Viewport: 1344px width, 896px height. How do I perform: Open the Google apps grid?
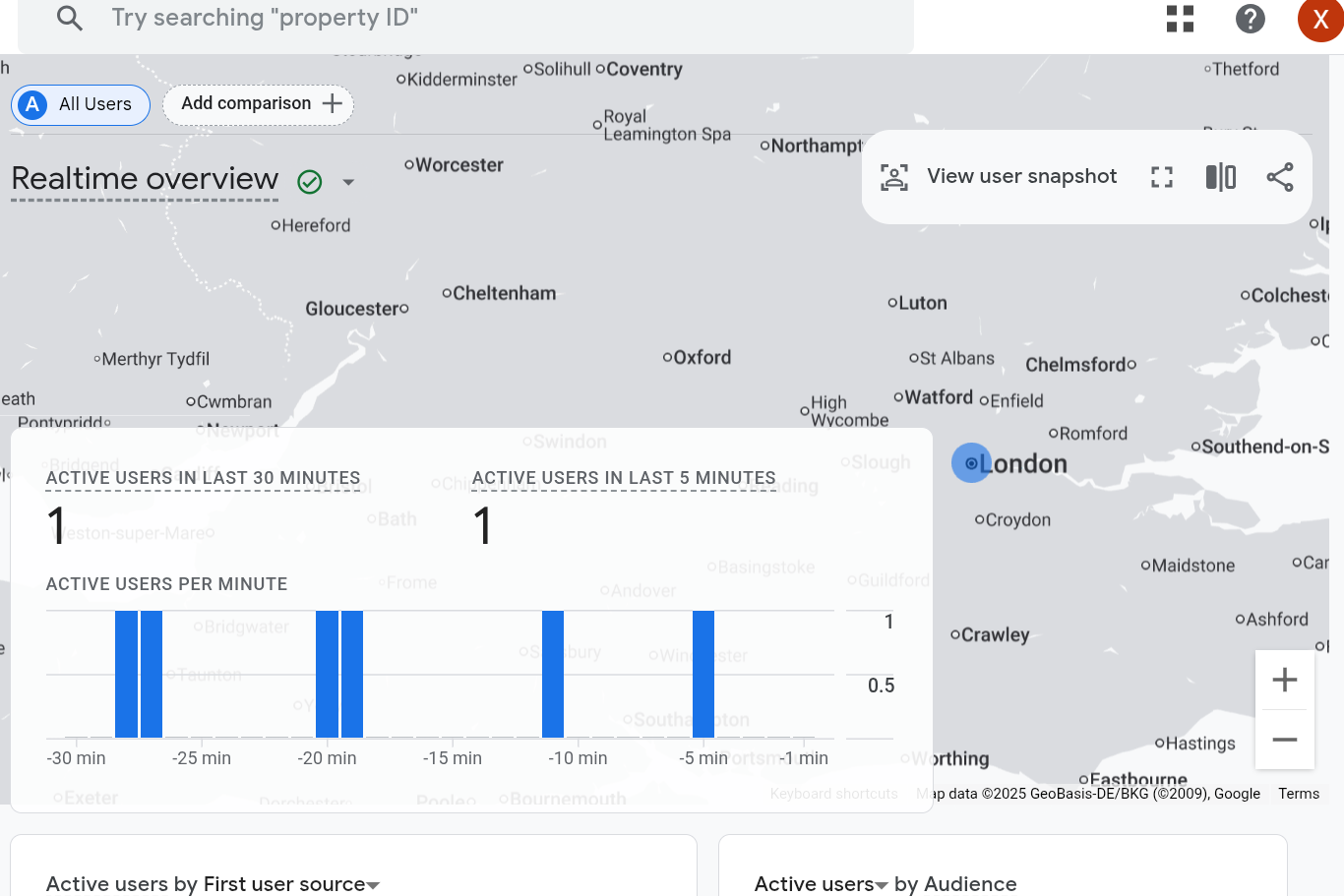pyautogui.click(x=1180, y=19)
